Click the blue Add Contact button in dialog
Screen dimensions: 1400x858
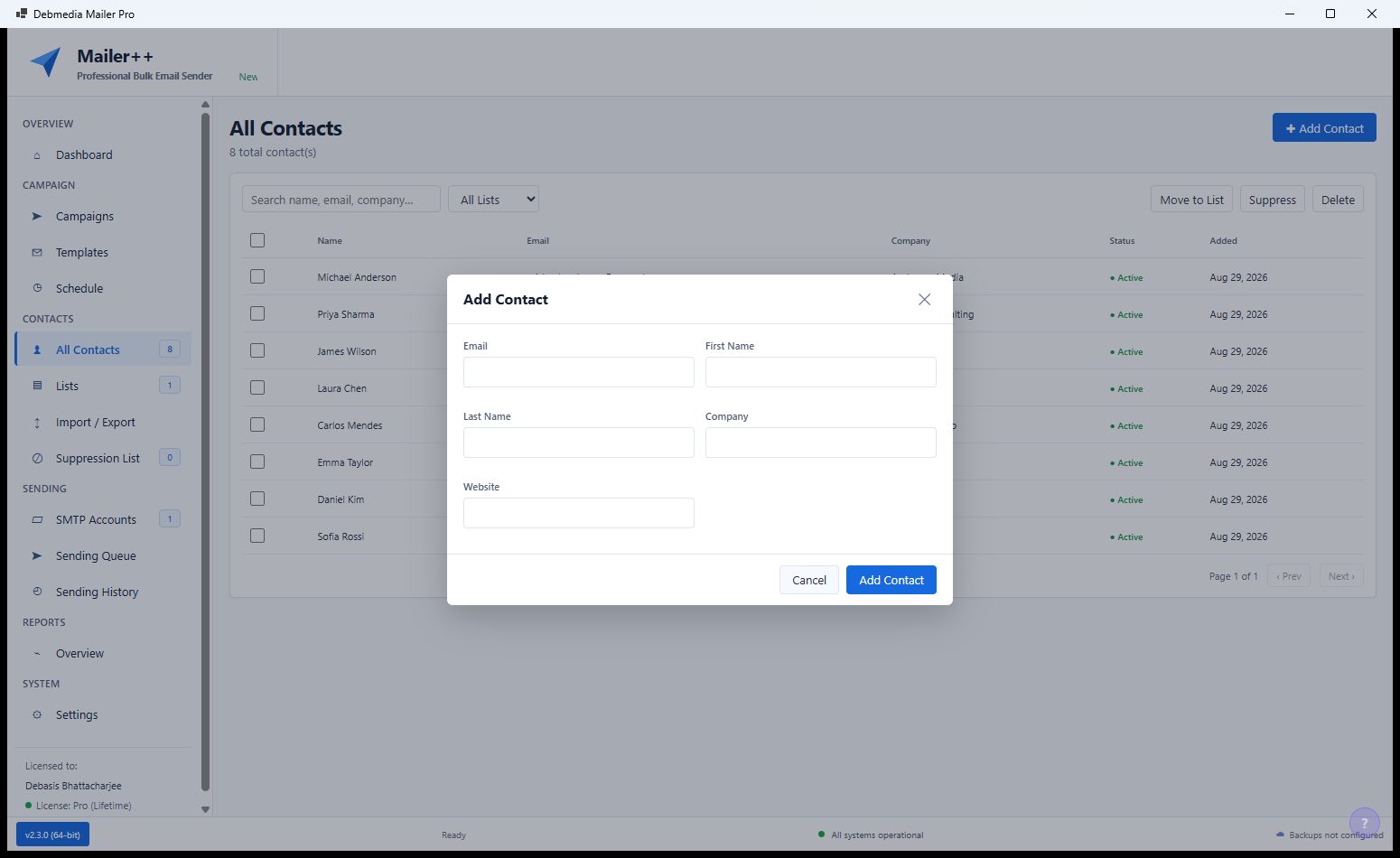[891, 580]
